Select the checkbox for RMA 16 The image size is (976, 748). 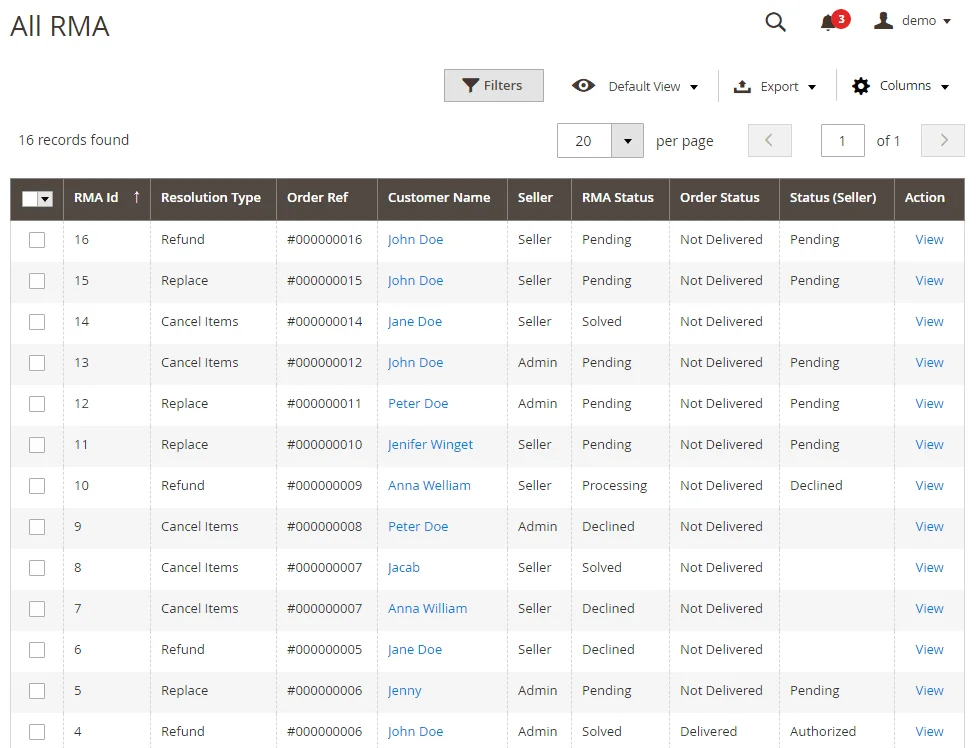(37, 240)
